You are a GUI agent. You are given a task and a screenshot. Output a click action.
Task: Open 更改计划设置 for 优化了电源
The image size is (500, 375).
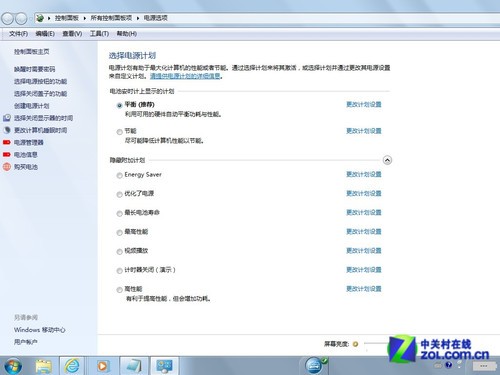point(364,193)
